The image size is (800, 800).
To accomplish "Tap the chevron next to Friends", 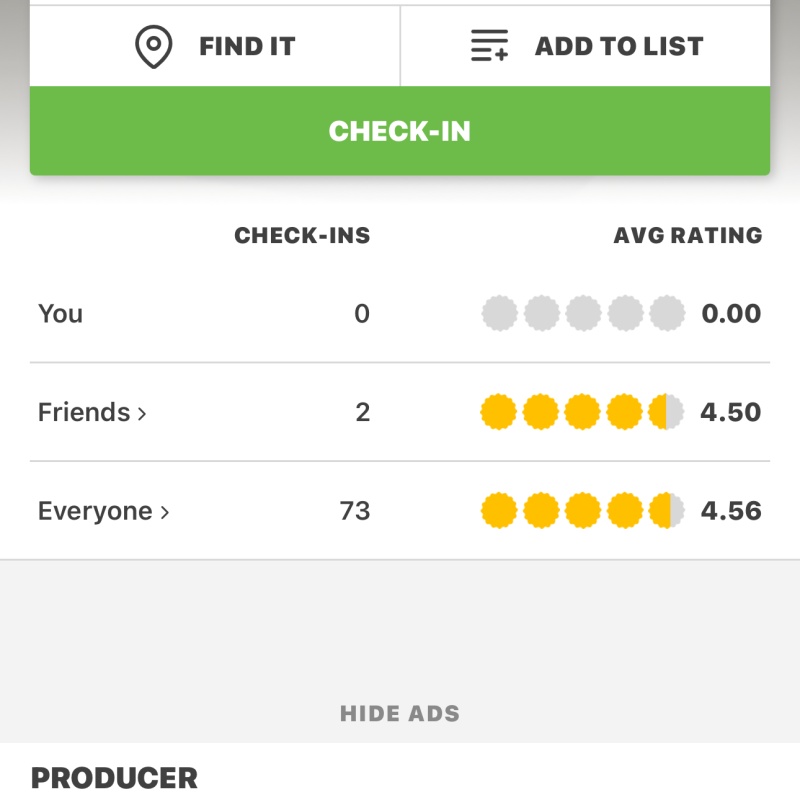I will pos(142,413).
